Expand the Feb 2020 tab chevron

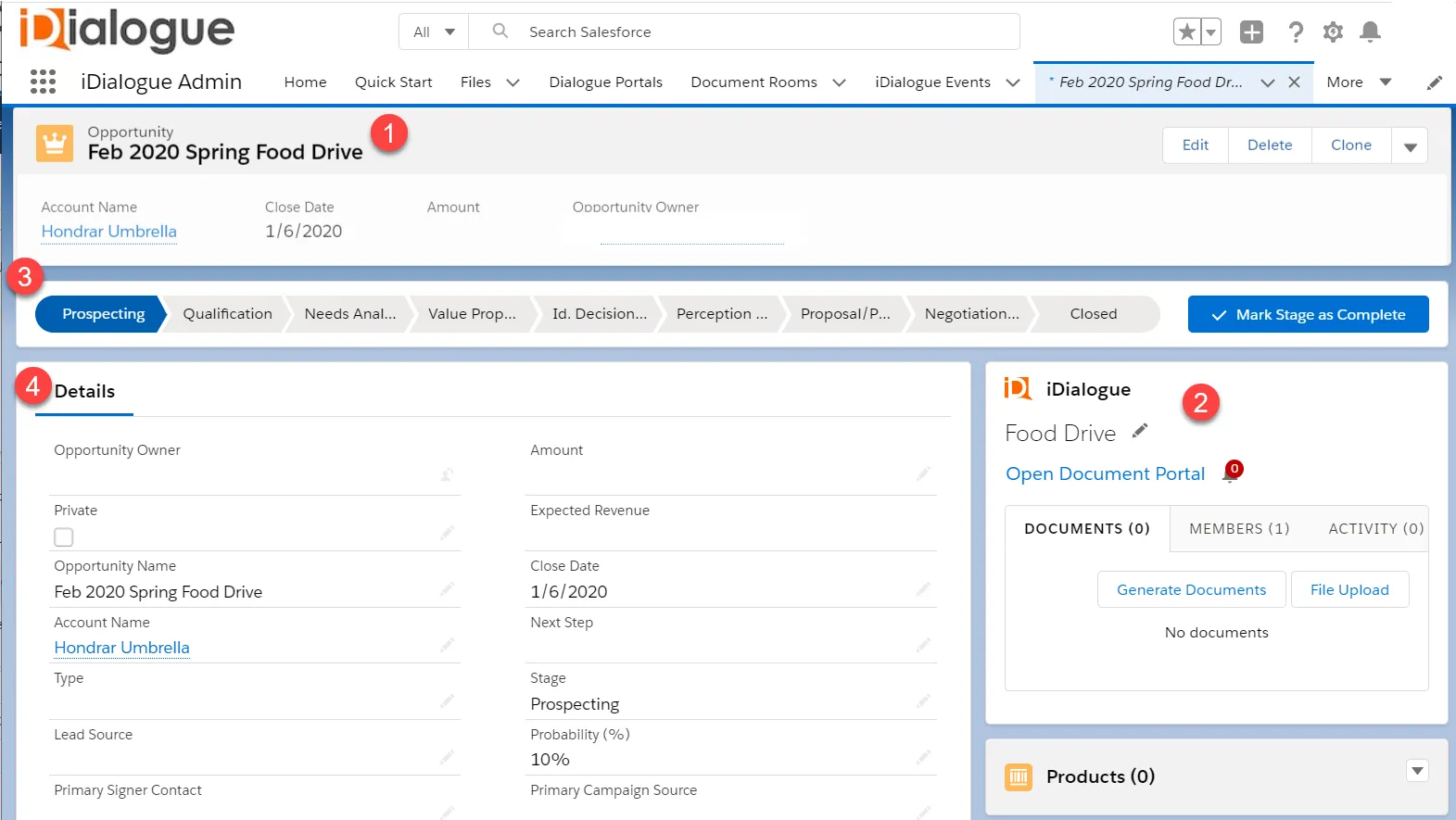[x=1267, y=82]
